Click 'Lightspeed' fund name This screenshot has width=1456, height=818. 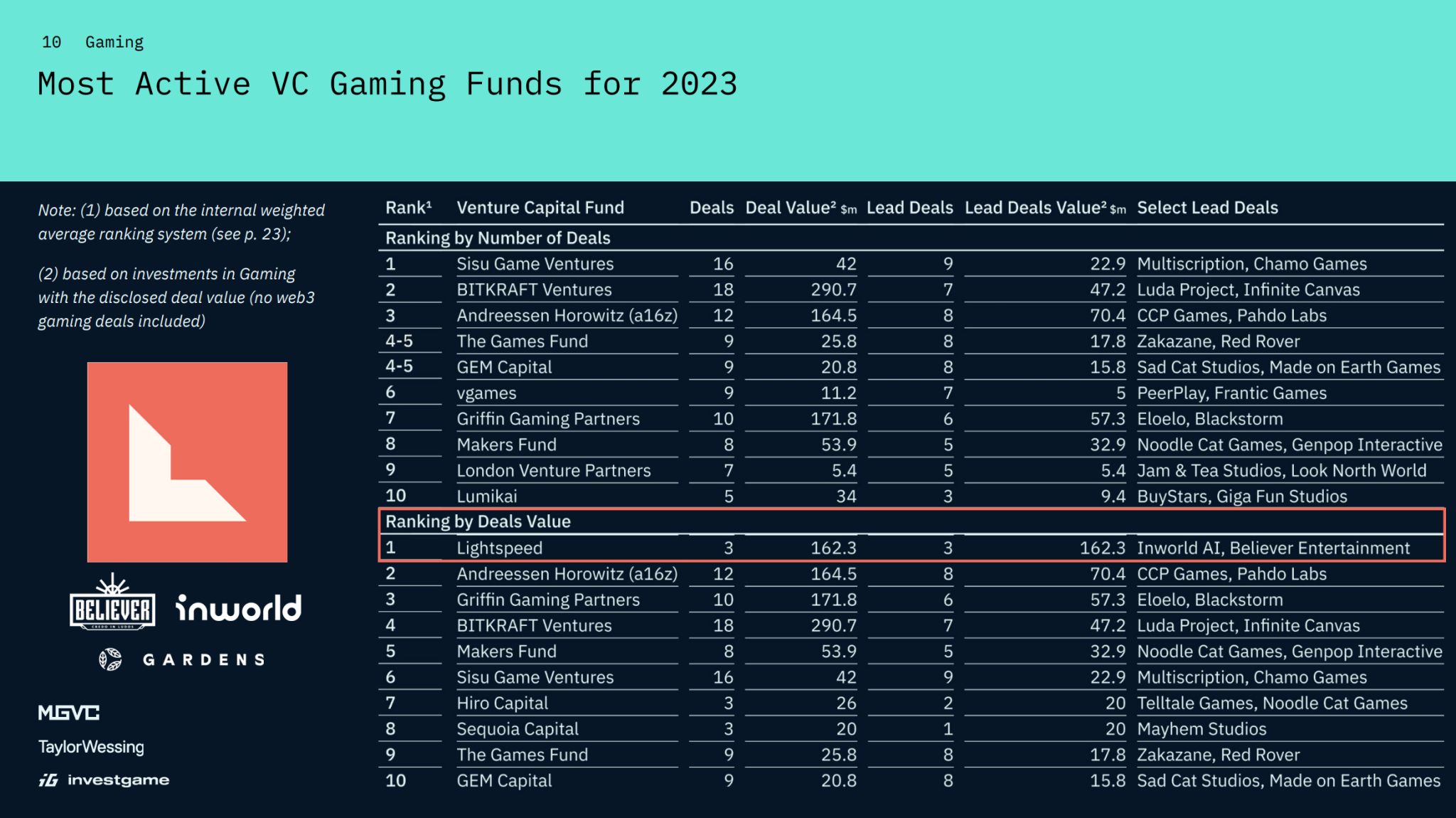499,548
